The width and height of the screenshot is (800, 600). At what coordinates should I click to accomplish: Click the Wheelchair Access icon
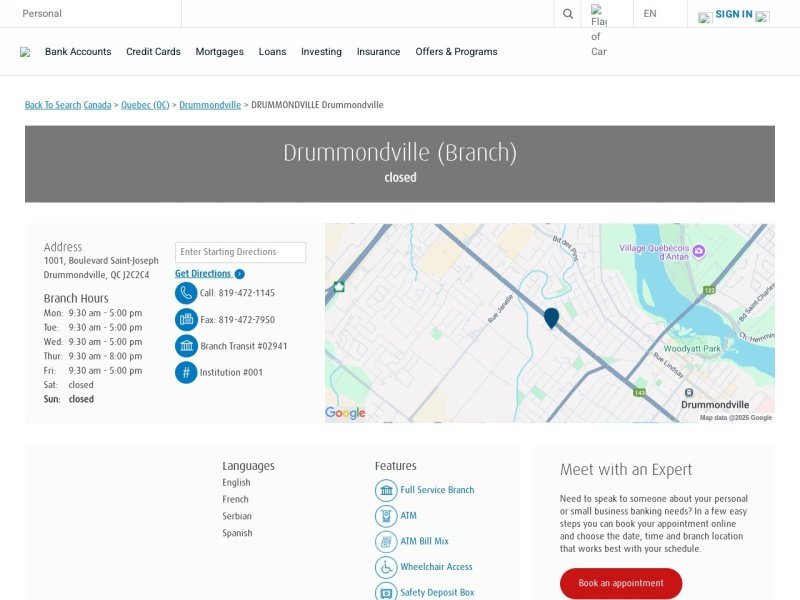pos(386,567)
